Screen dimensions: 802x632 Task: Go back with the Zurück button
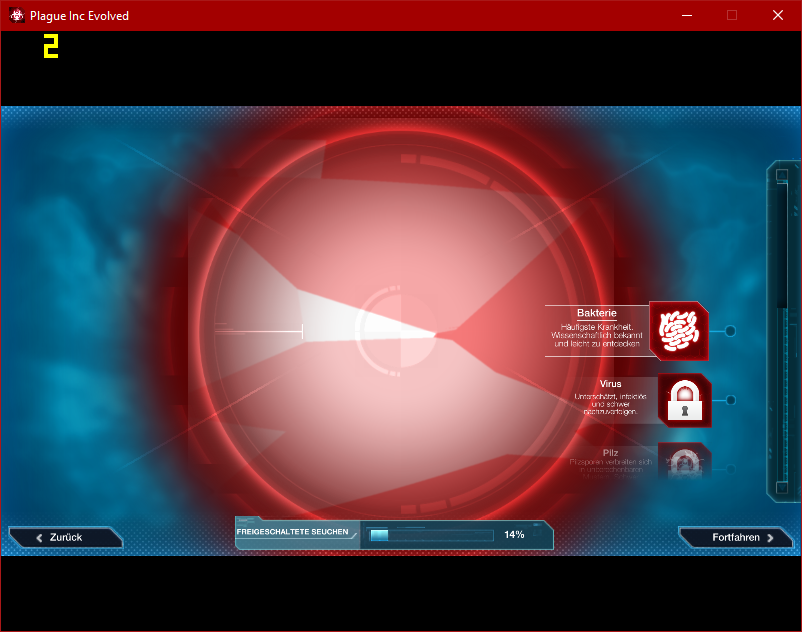pyautogui.click(x=65, y=537)
